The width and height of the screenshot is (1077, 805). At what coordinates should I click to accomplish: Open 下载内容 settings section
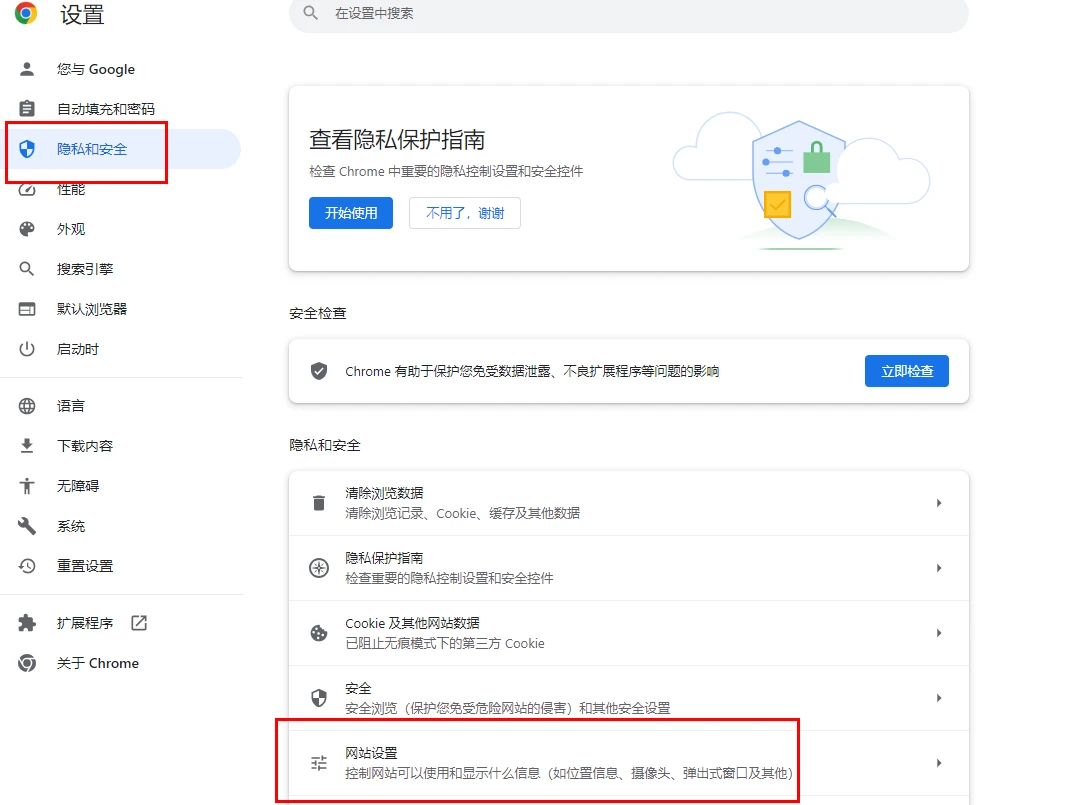point(120,446)
